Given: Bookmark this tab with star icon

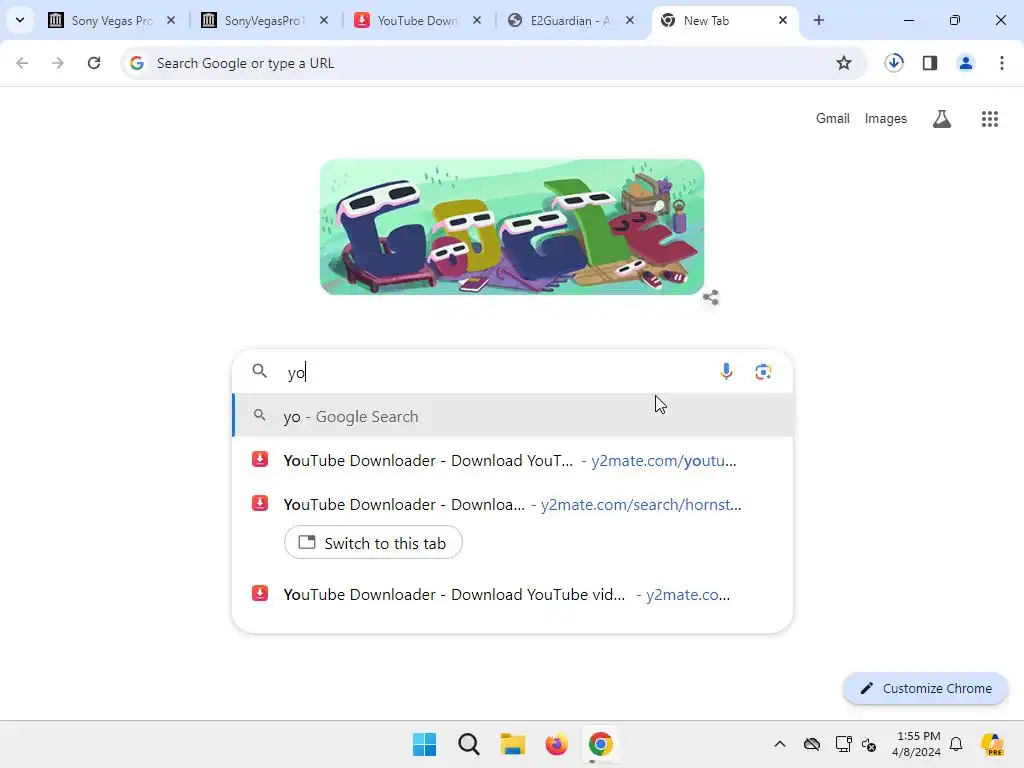Looking at the screenshot, I should (x=844, y=63).
